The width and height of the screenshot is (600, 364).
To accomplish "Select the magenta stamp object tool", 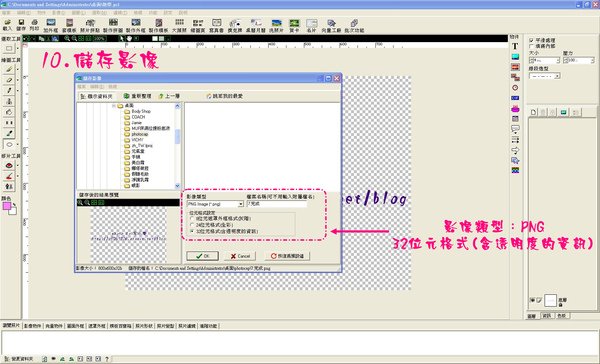I will point(515,109).
